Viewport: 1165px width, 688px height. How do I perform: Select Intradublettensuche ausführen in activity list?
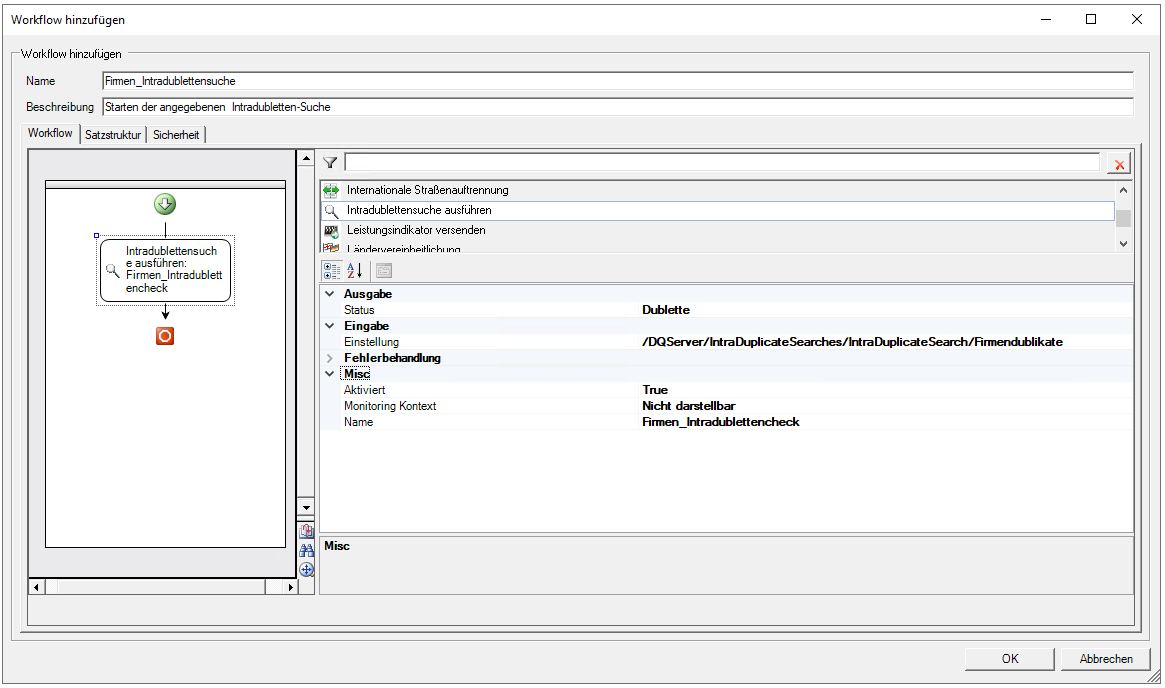tap(419, 210)
